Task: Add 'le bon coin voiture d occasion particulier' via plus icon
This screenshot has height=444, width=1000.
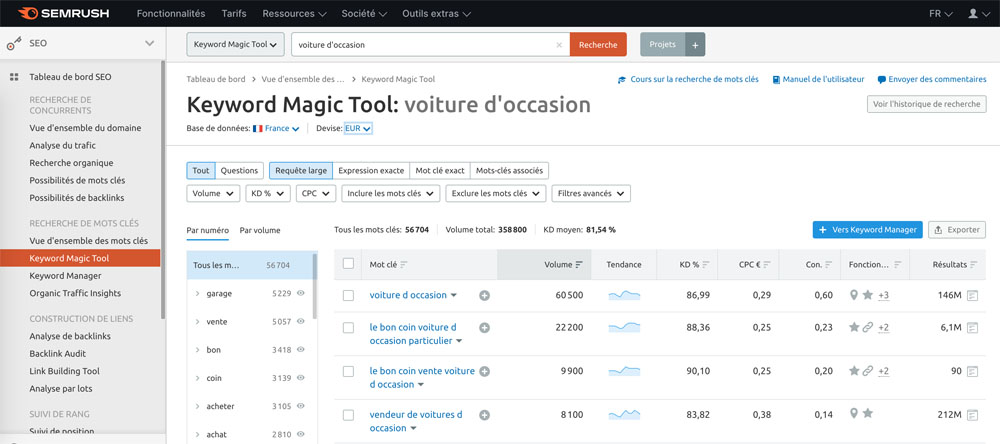Action: pyautogui.click(x=484, y=328)
